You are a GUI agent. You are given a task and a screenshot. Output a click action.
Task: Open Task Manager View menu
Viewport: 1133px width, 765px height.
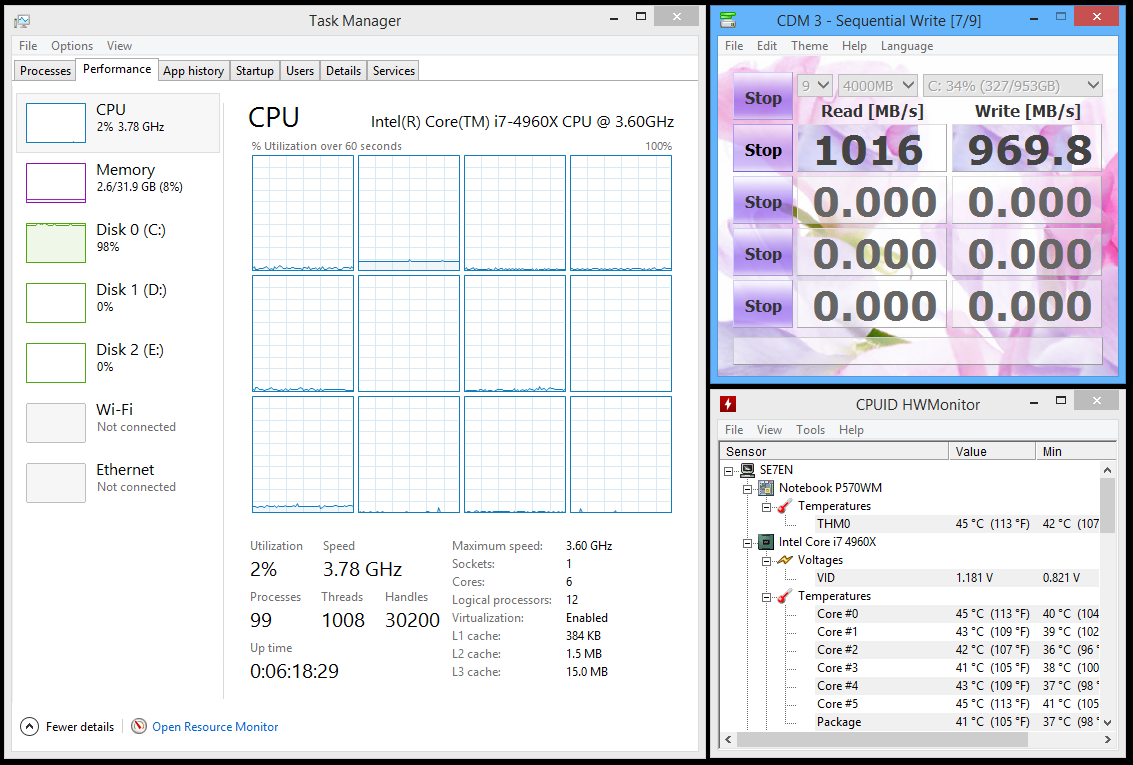[x=119, y=46]
